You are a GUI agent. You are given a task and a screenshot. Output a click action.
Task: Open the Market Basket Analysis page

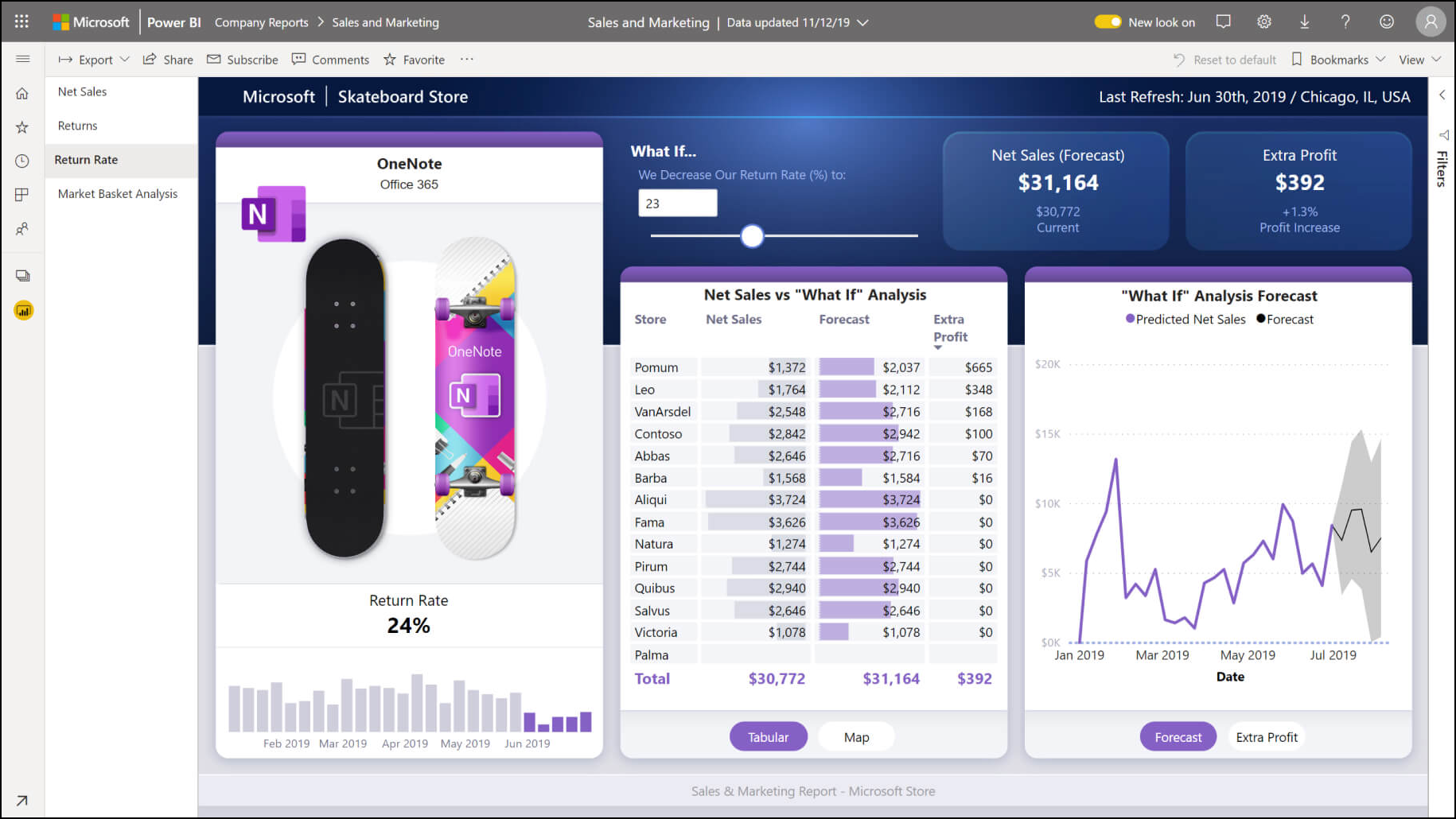(118, 194)
